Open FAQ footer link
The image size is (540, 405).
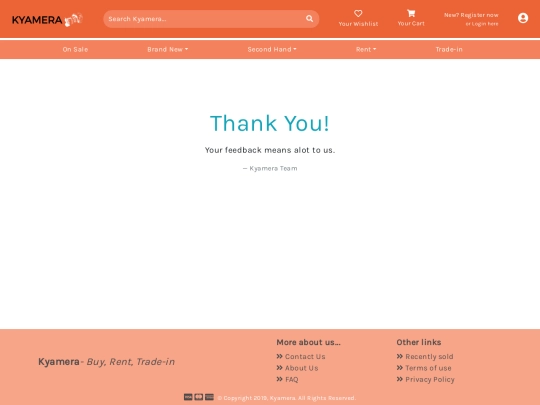(292, 379)
